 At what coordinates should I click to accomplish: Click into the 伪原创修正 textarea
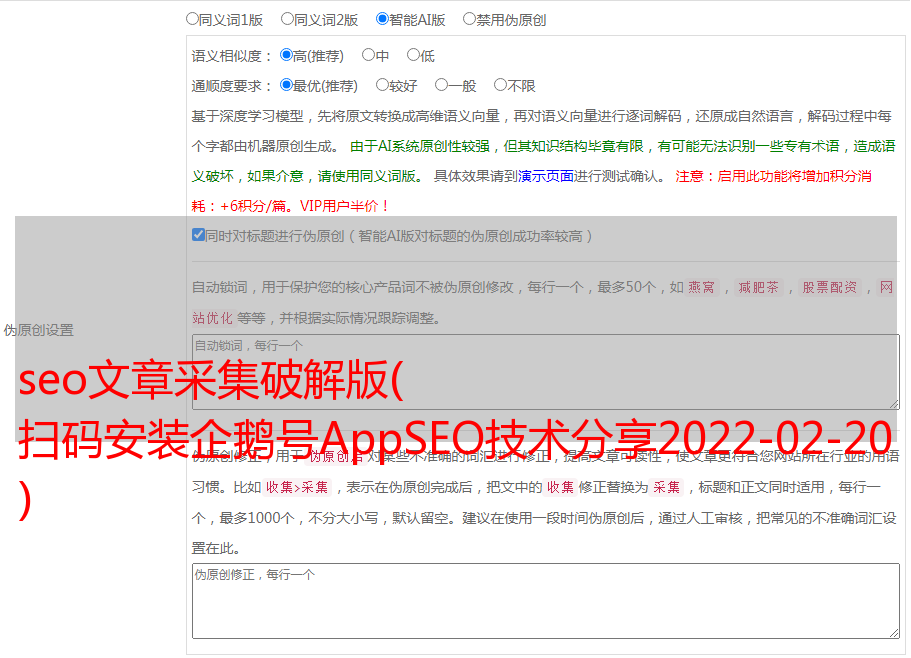click(x=546, y=601)
